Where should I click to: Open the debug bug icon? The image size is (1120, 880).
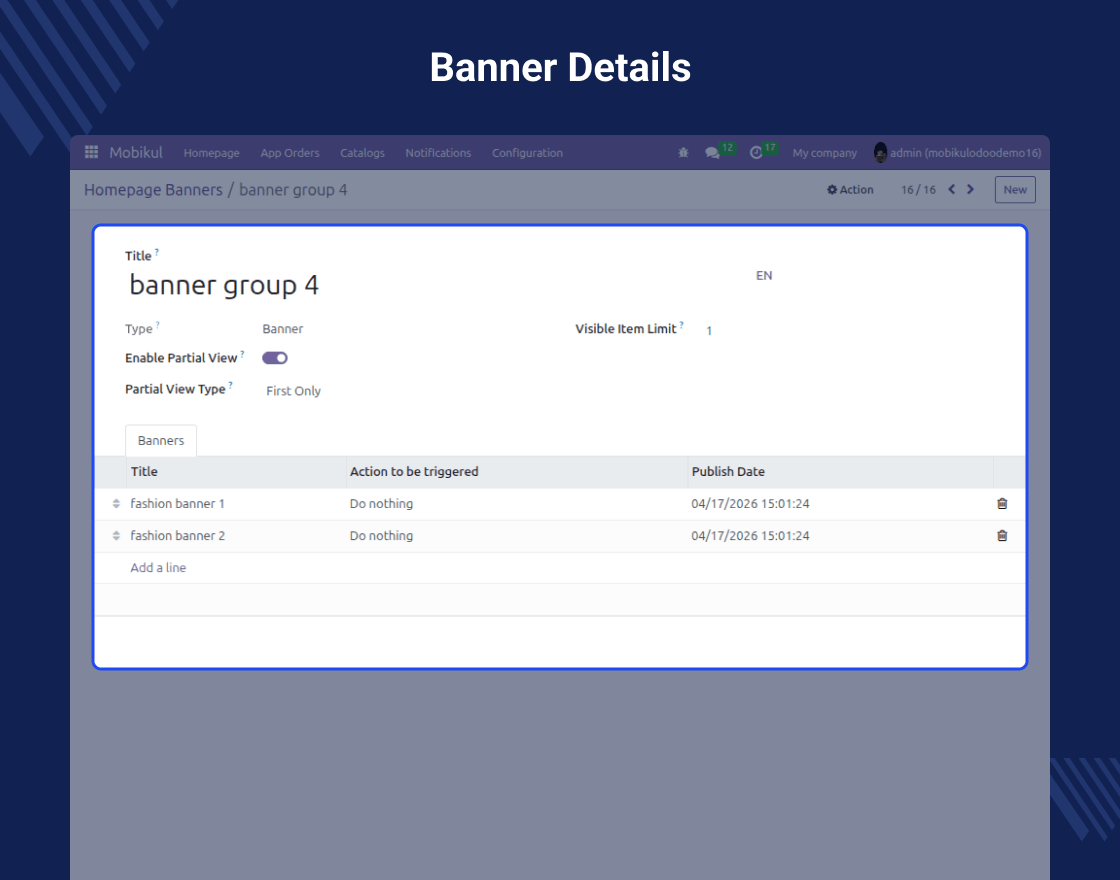pyautogui.click(x=683, y=152)
